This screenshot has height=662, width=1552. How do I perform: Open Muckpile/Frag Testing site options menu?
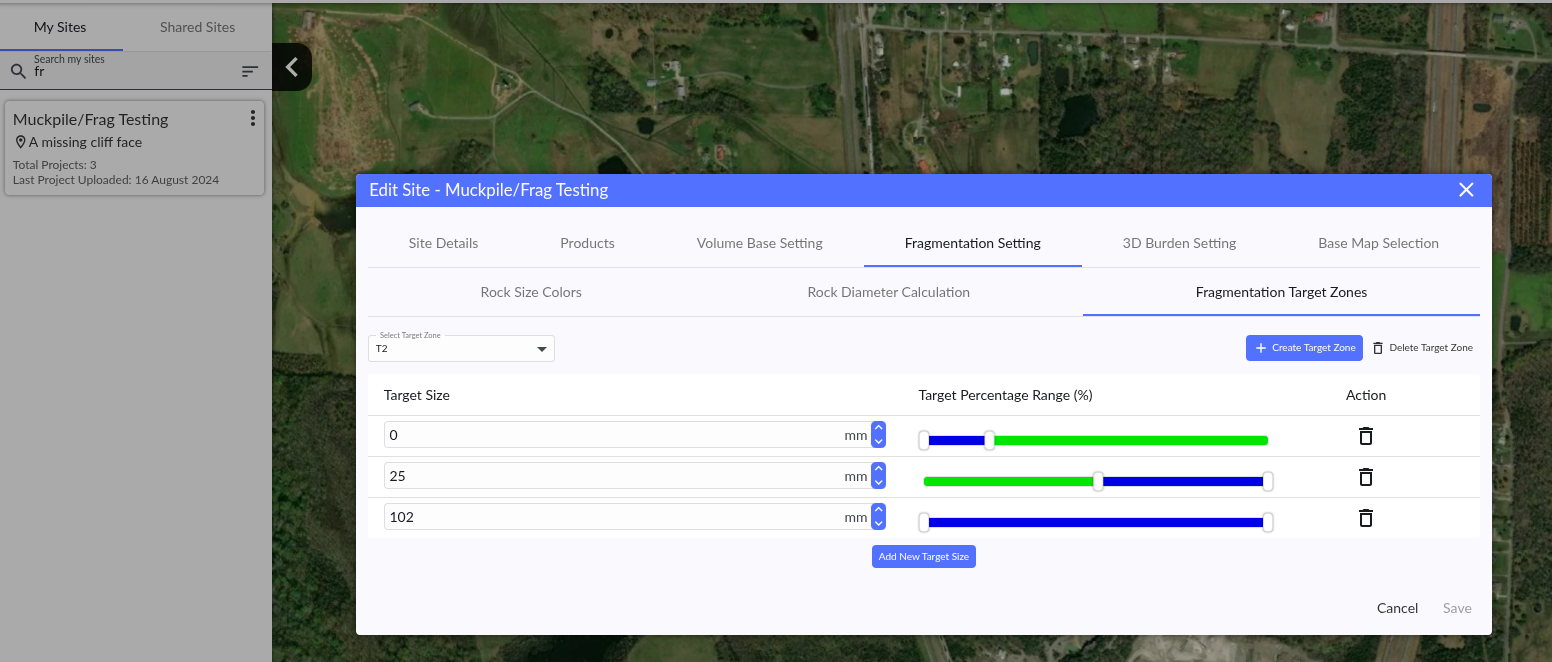(x=252, y=119)
